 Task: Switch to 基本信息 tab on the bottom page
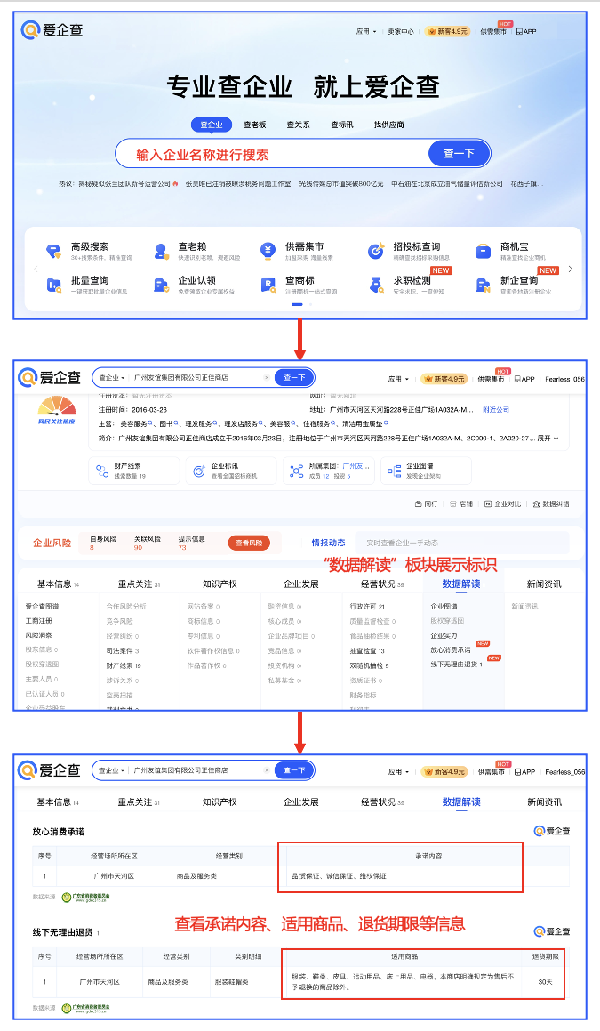[57, 802]
